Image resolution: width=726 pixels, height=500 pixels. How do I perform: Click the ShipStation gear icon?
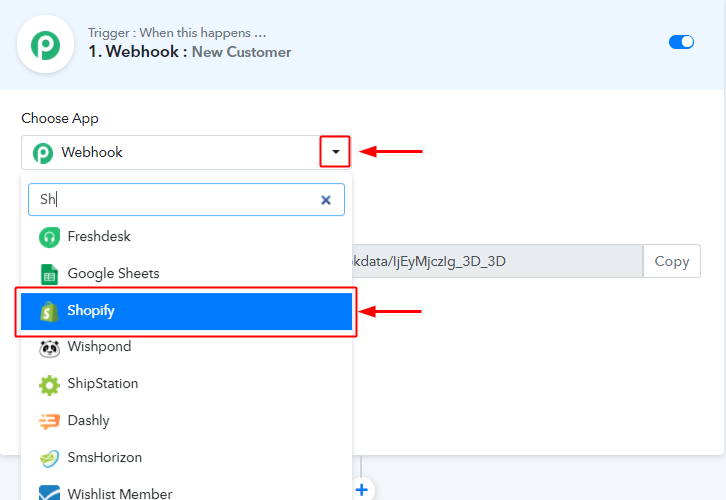pos(49,385)
